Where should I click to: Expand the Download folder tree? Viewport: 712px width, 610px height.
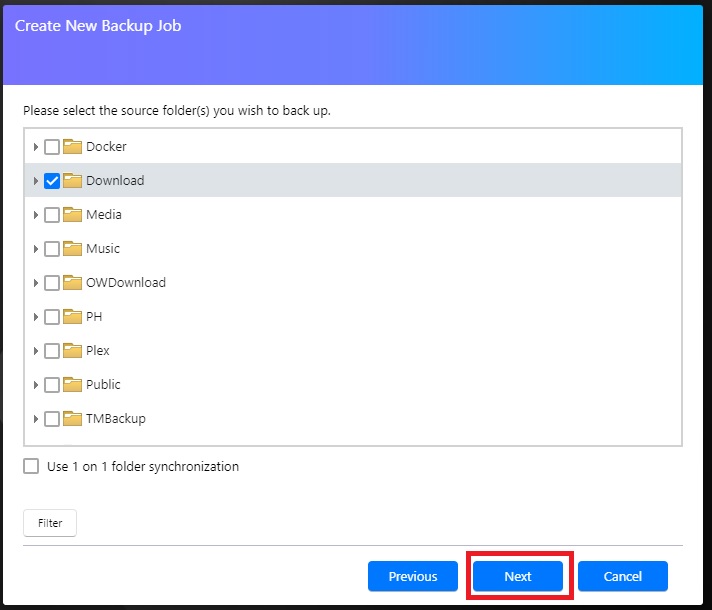[35, 181]
